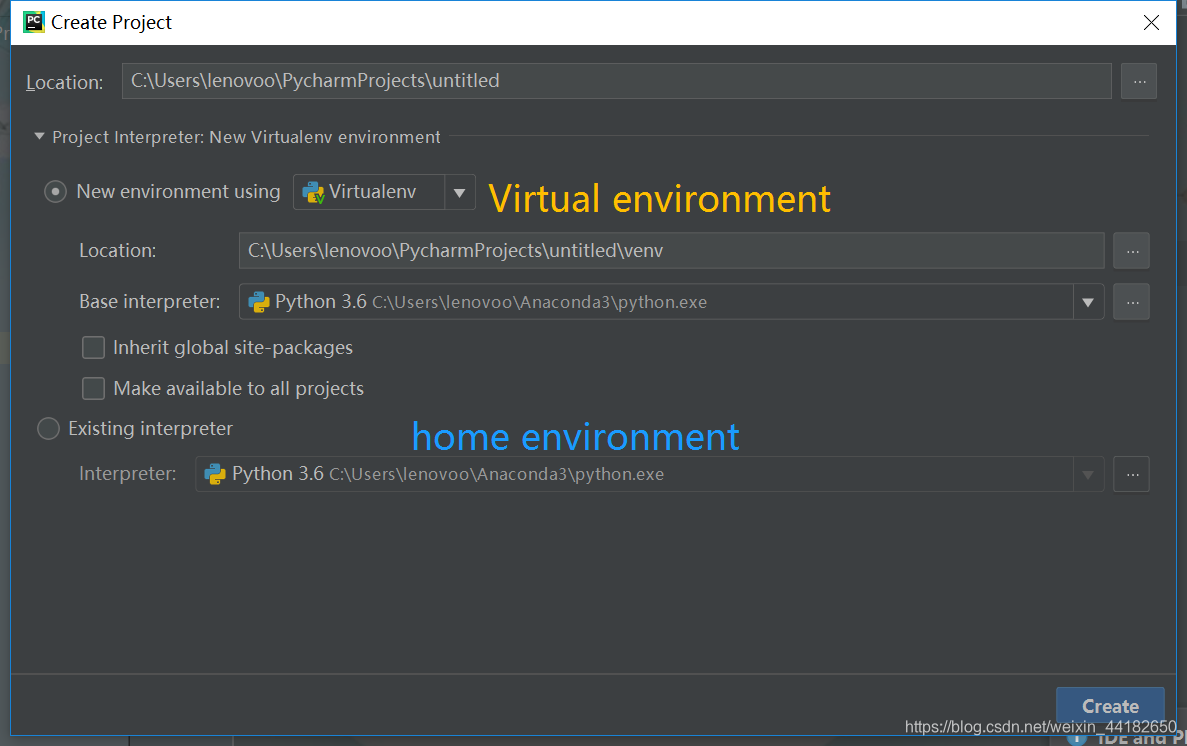Click the project Location path field
Screen dimensions: 1187x746
click(x=616, y=81)
